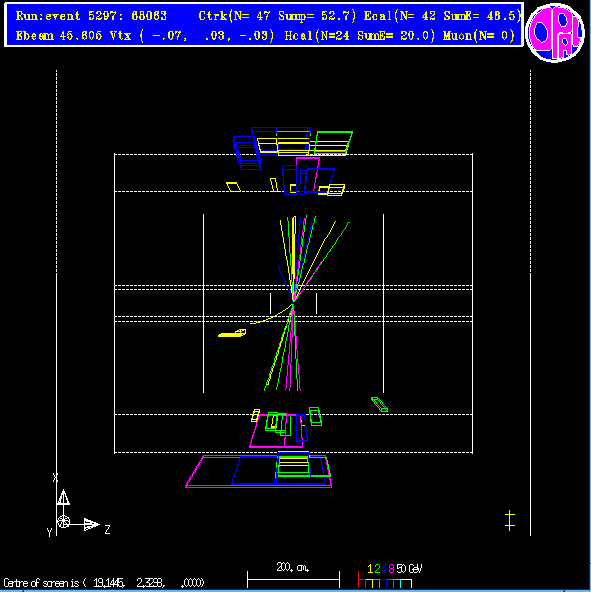Click the Y axis circle marker

click(x=63, y=522)
